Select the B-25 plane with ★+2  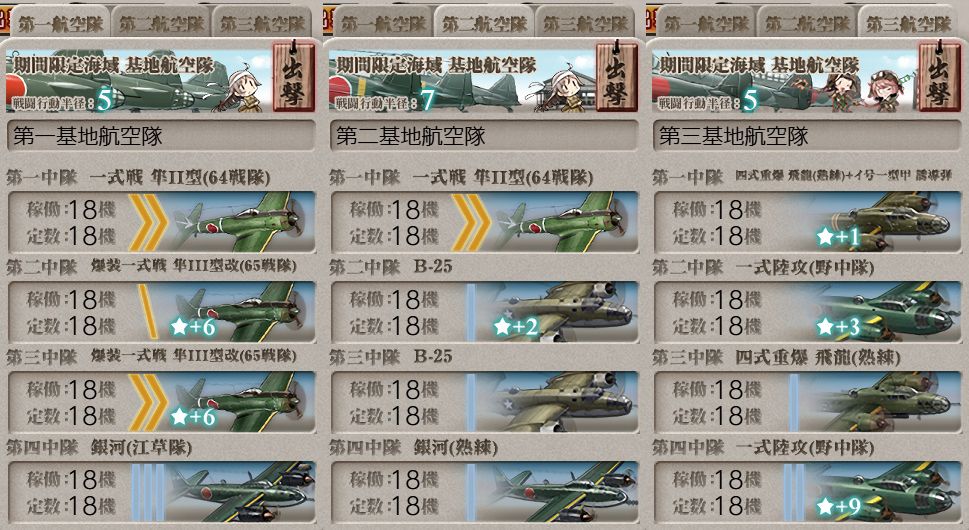(x=484, y=312)
